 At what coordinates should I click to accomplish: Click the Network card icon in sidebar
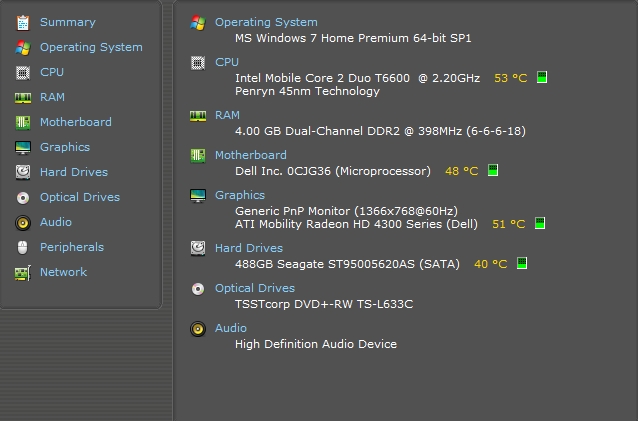coord(23,273)
